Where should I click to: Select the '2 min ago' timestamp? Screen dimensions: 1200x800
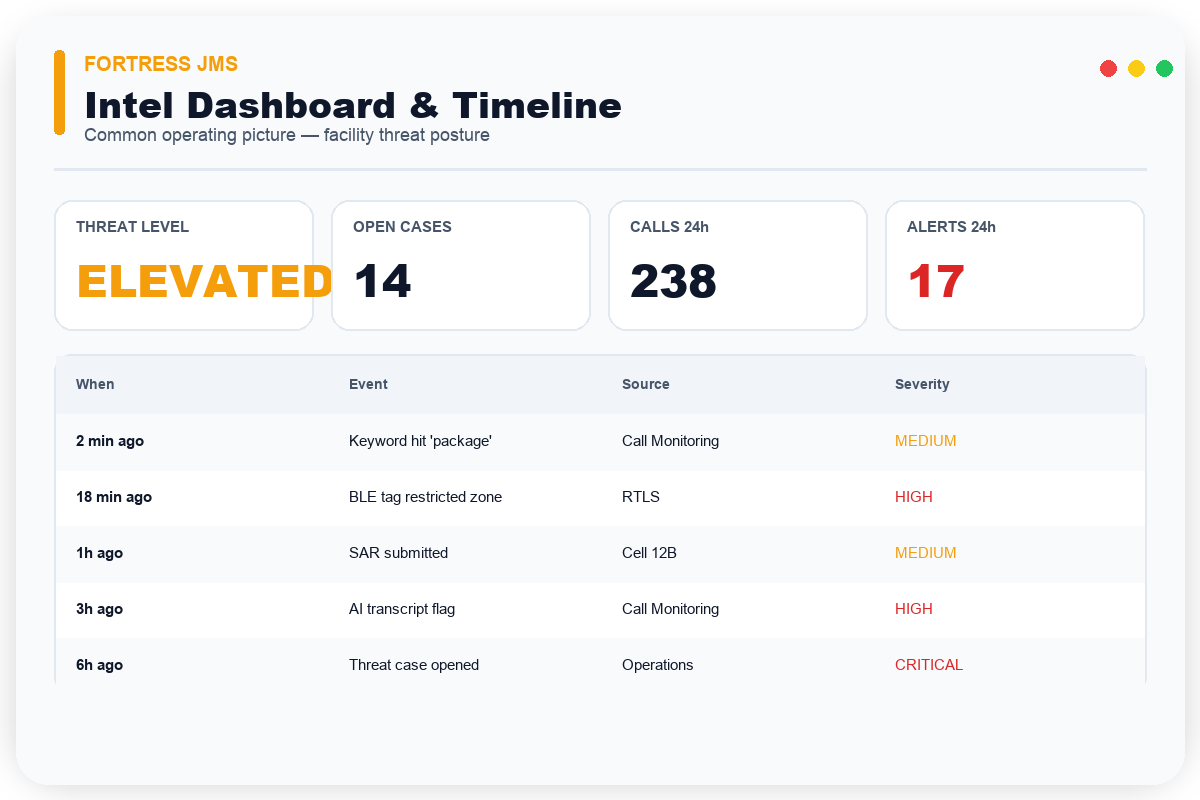pos(110,441)
